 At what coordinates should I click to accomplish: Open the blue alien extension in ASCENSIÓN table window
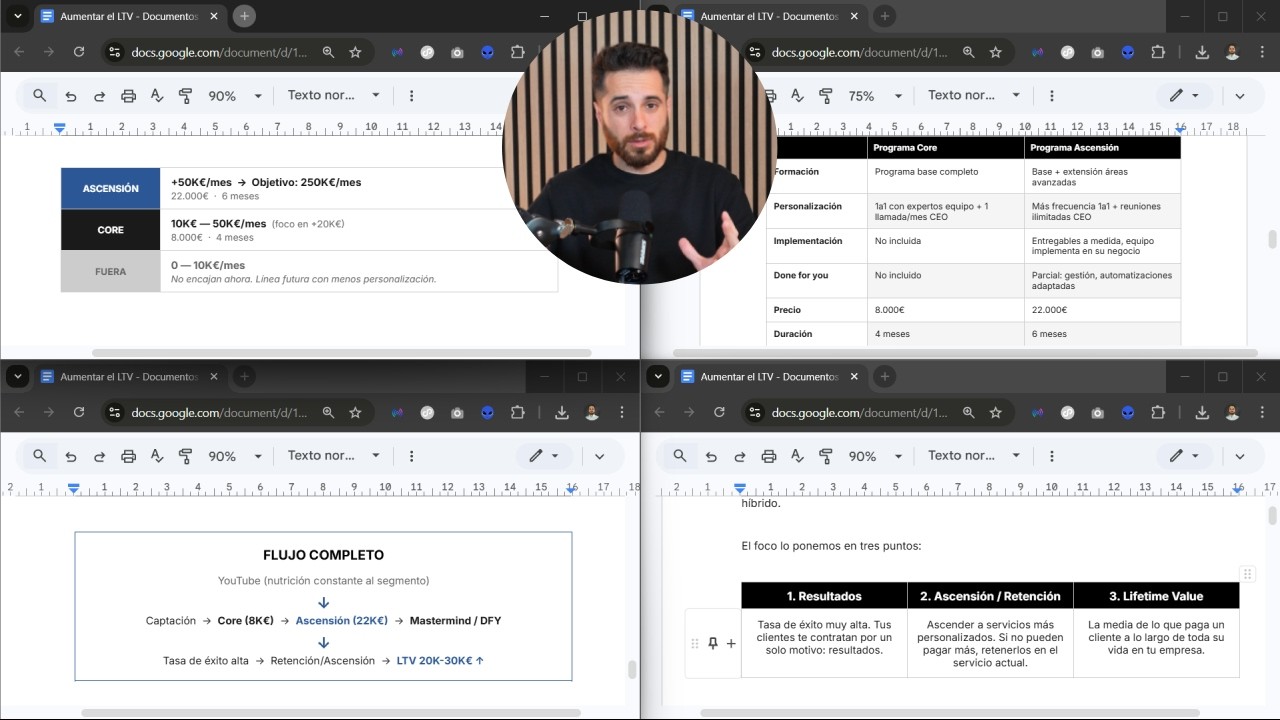point(487,52)
